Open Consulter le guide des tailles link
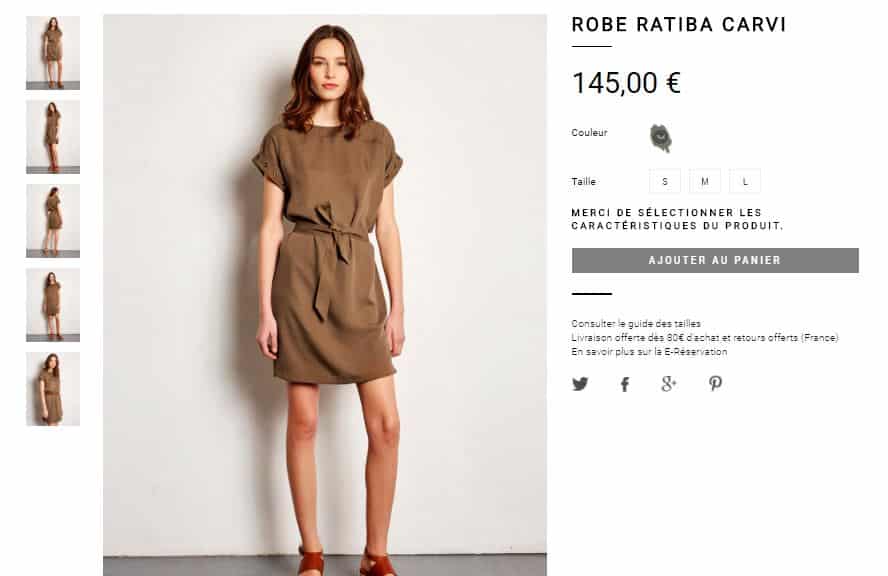The height and width of the screenshot is (576, 888). tap(636, 323)
